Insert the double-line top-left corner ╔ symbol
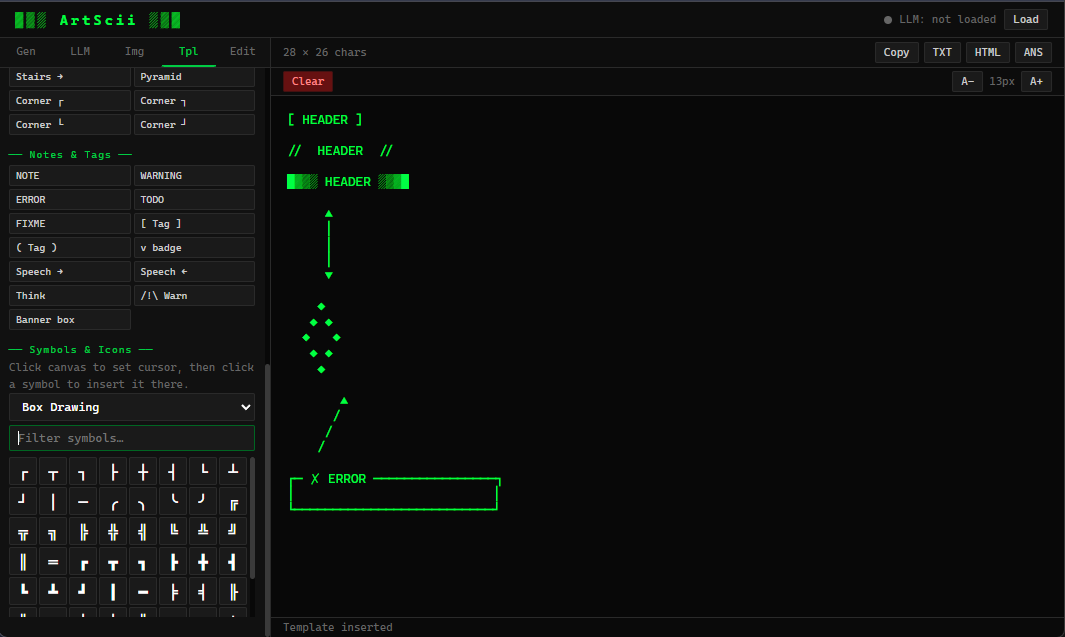The height and width of the screenshot is (637, 1065). point(232,501)
